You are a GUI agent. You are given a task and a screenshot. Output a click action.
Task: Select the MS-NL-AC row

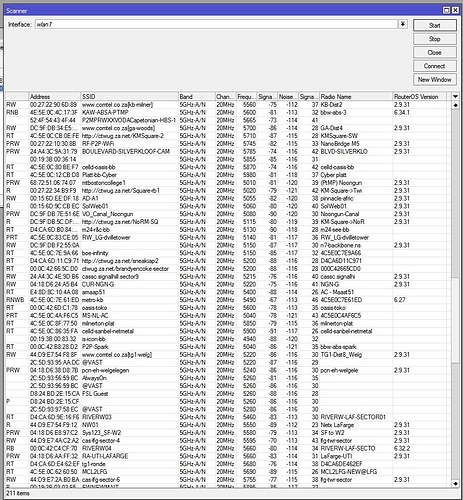(228, 316)
